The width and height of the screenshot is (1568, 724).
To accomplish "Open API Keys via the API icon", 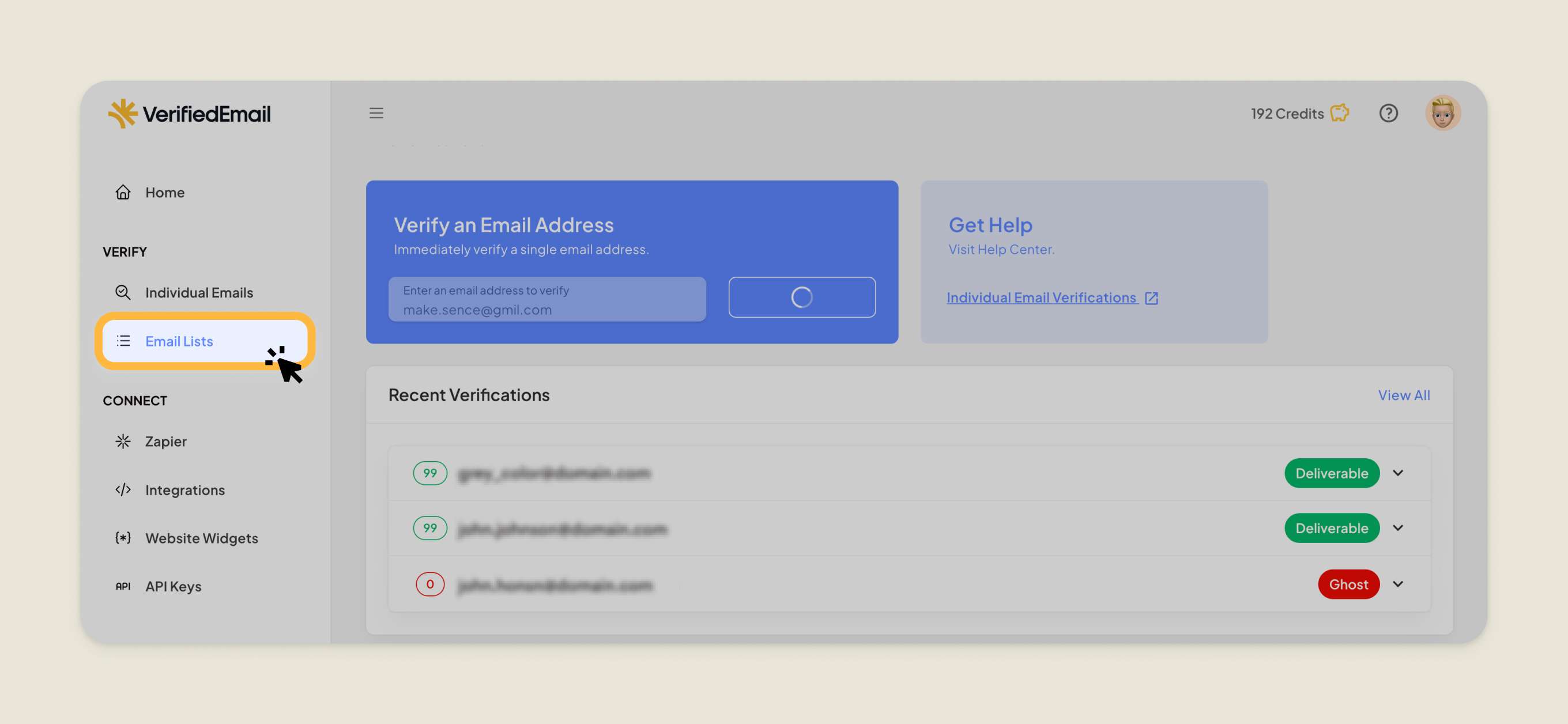I will (x=123, y=586).
